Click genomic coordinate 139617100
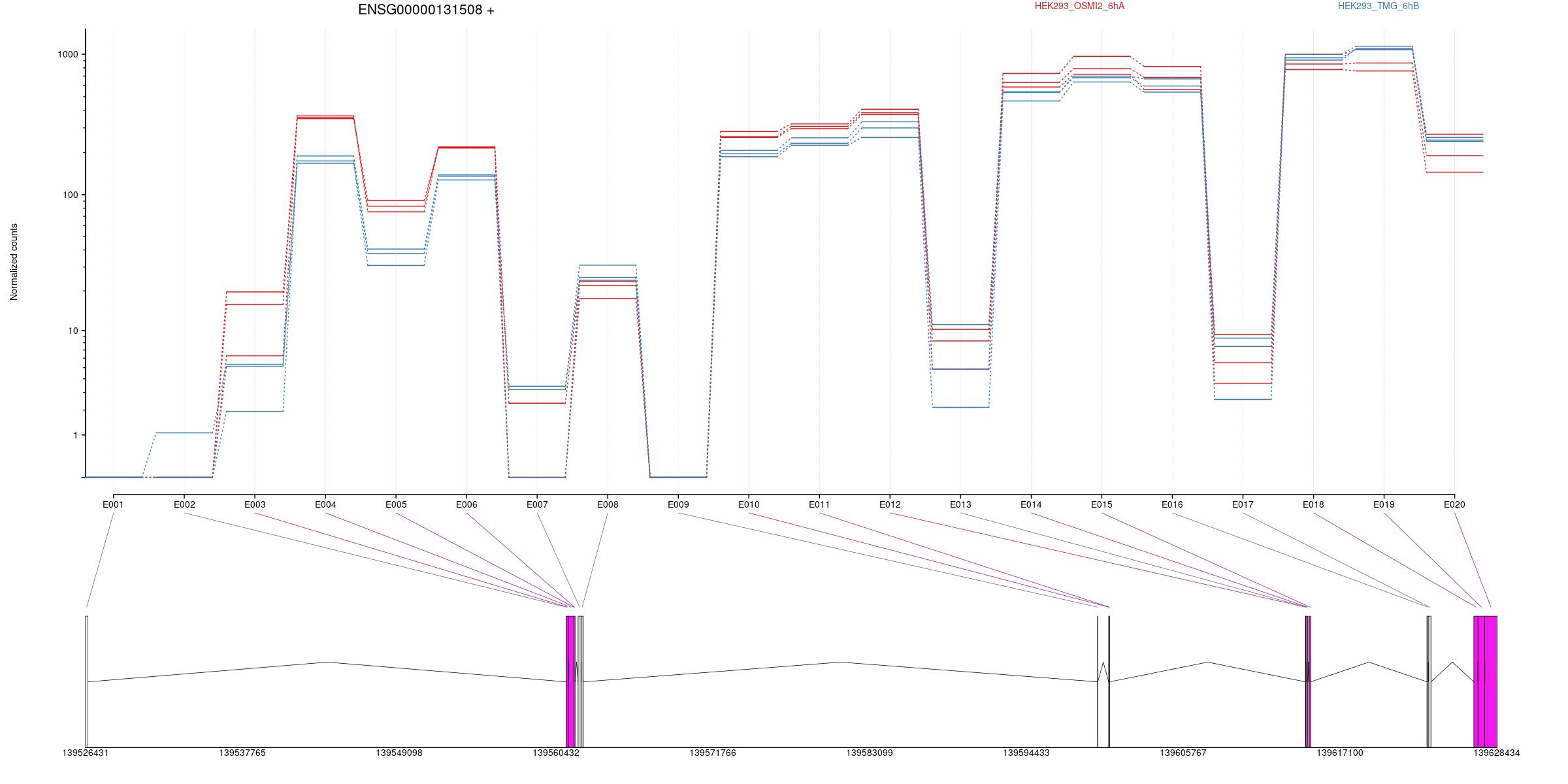The height and width of the screenshot is (784, 1568). [x=1340, y=753]
